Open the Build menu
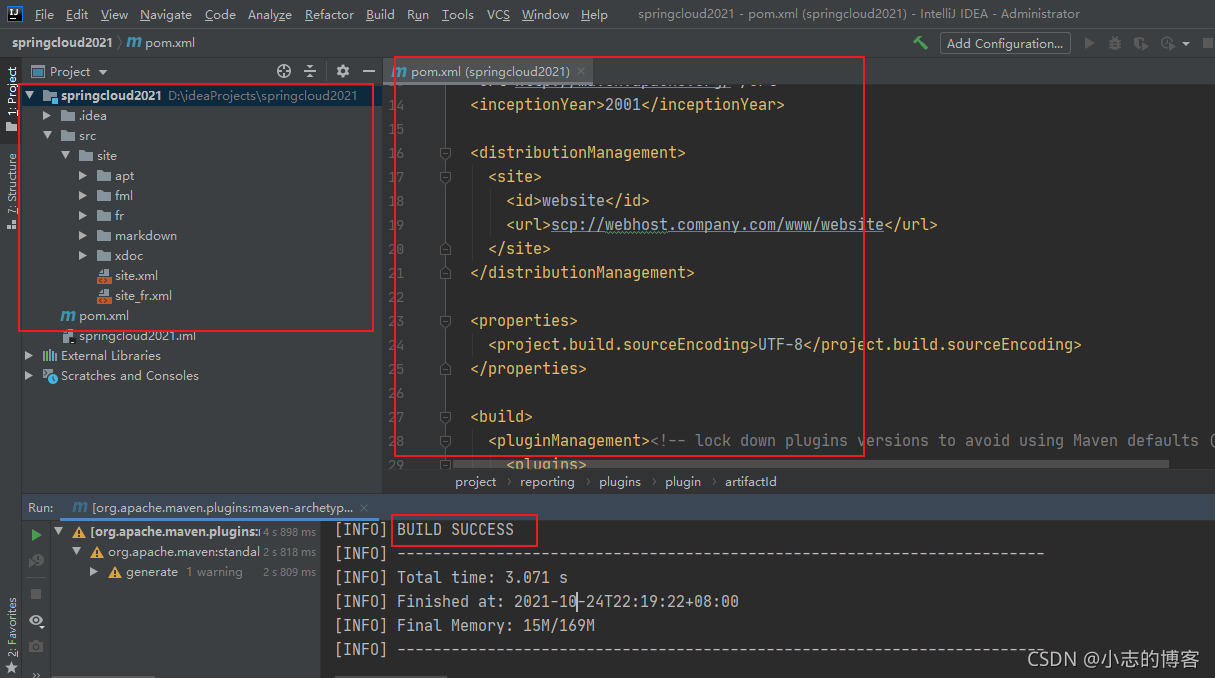 [x=380, y=14]
